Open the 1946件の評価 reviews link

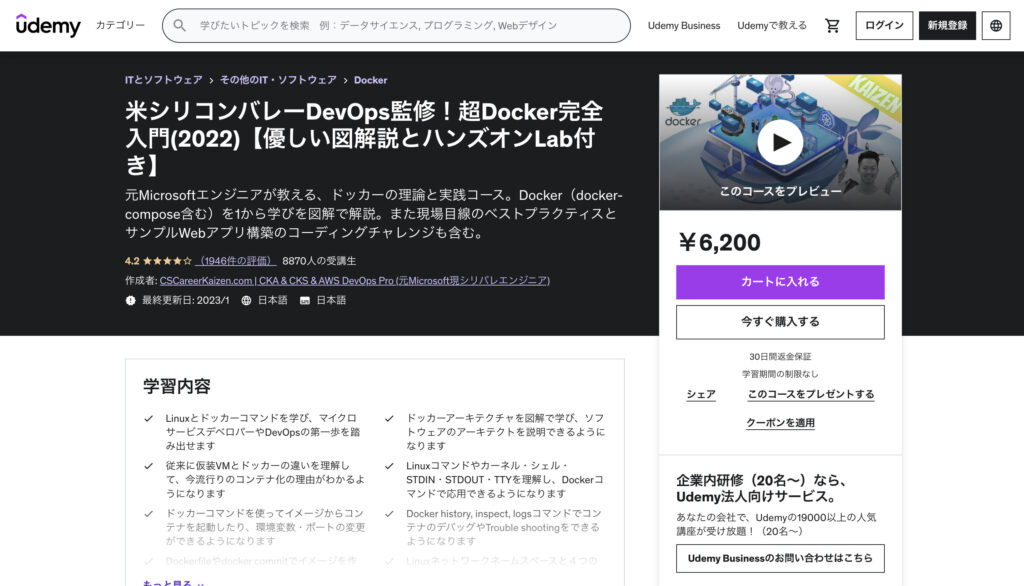click(236, 261)
